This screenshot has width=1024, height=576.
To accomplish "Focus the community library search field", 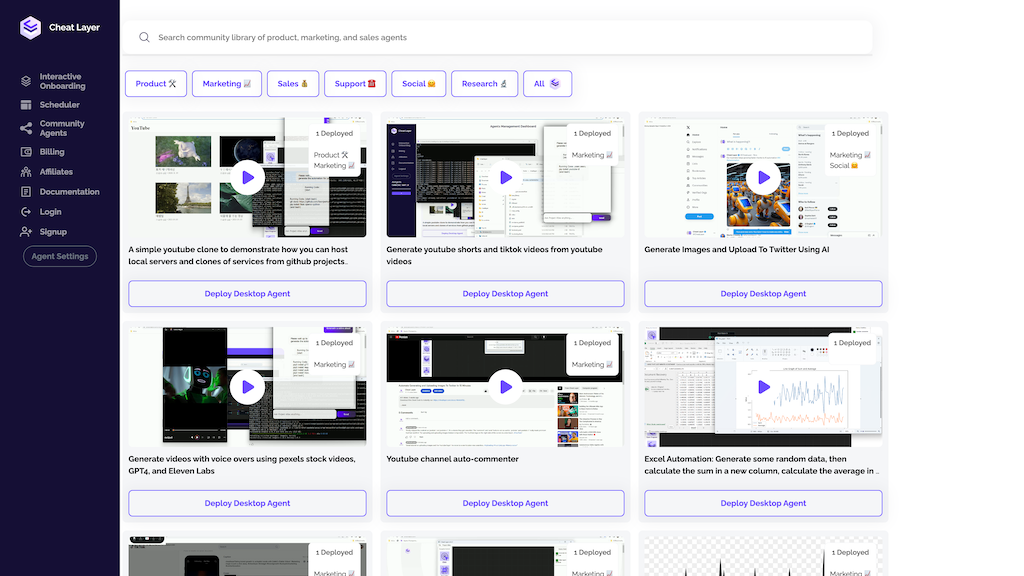I will 500,38.
